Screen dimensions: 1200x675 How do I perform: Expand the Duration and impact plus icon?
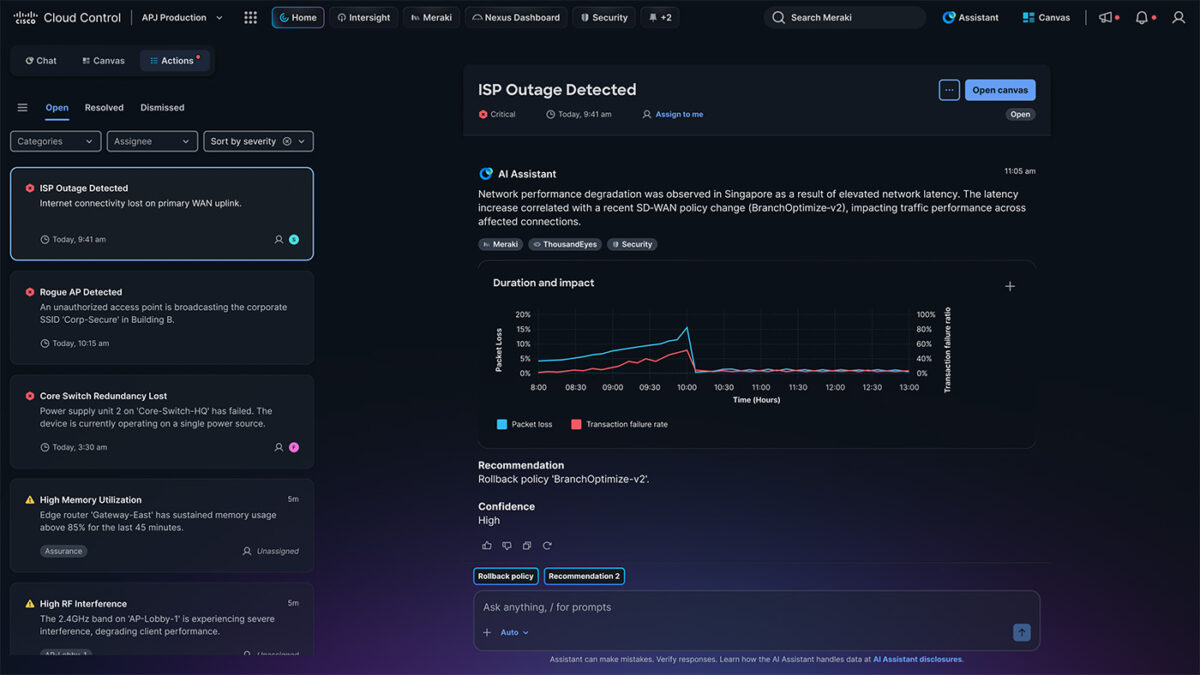1010,287
